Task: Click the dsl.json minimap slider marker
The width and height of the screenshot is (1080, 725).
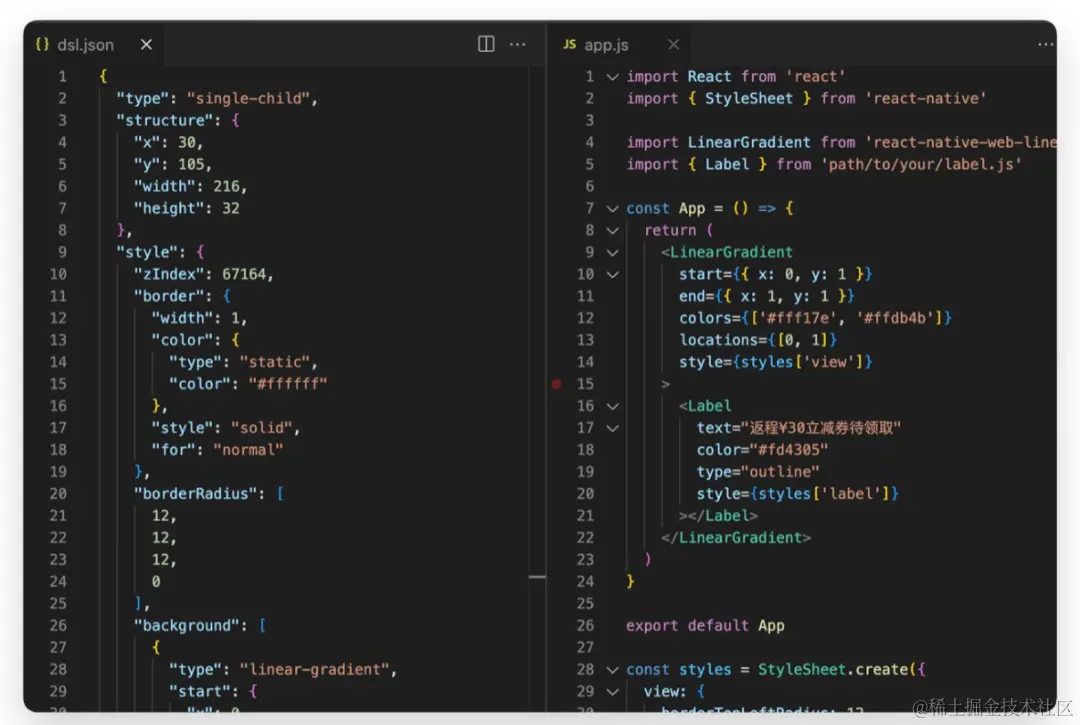Action: click(537, 577)
